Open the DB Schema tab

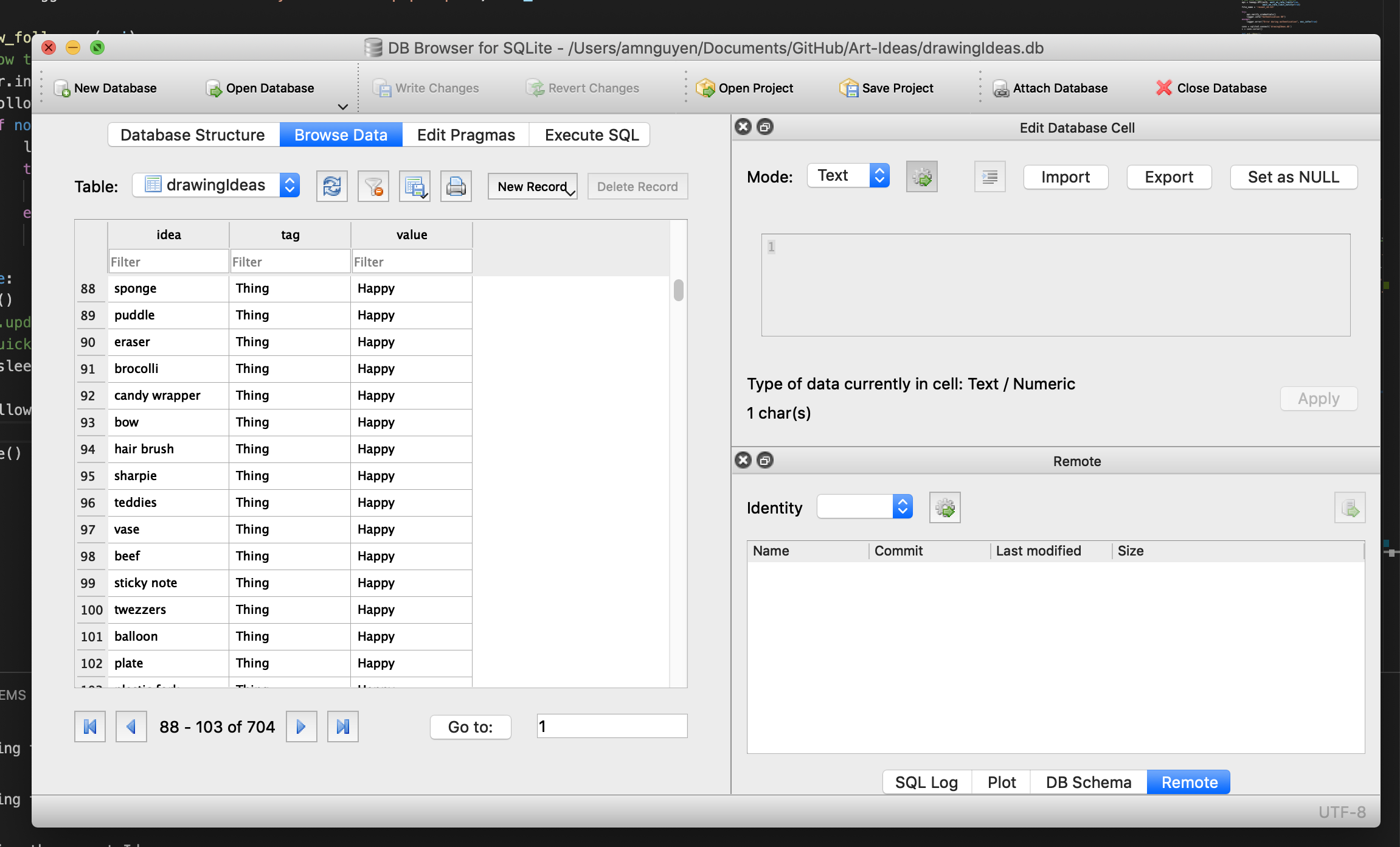point(1088,783)
